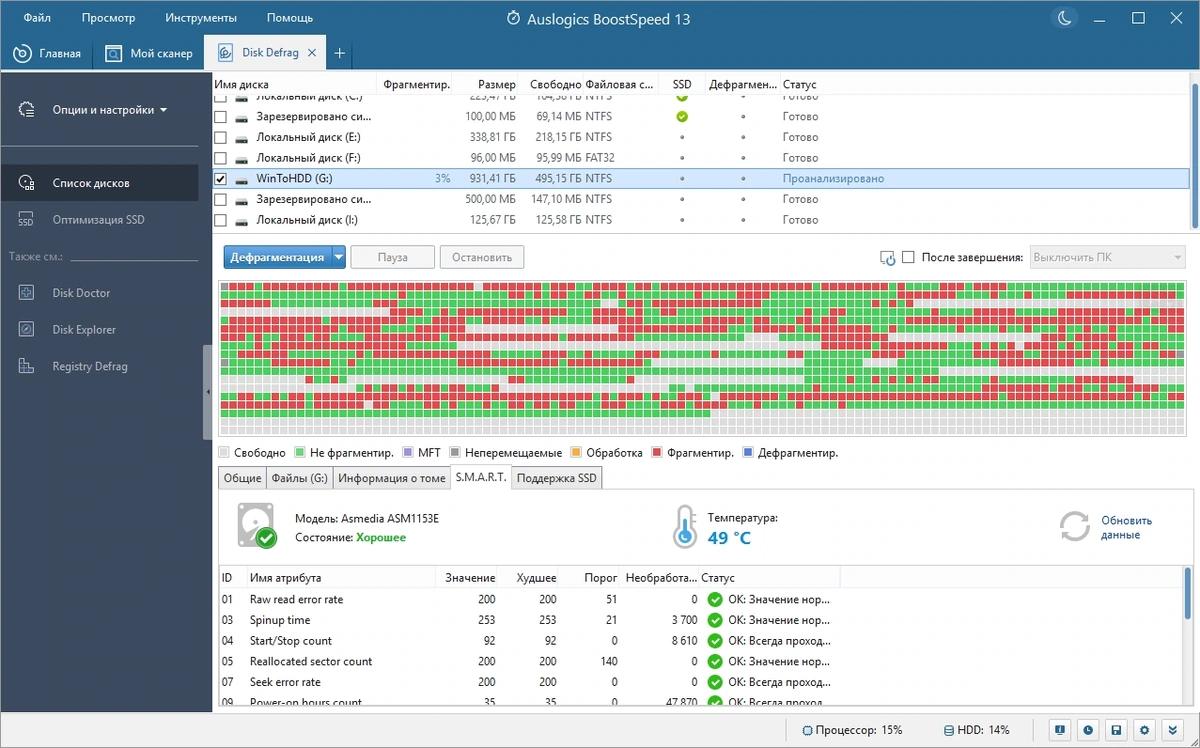The image size is (1200, 748).
Task: Click the Остановить button
Action: (482, 257)
